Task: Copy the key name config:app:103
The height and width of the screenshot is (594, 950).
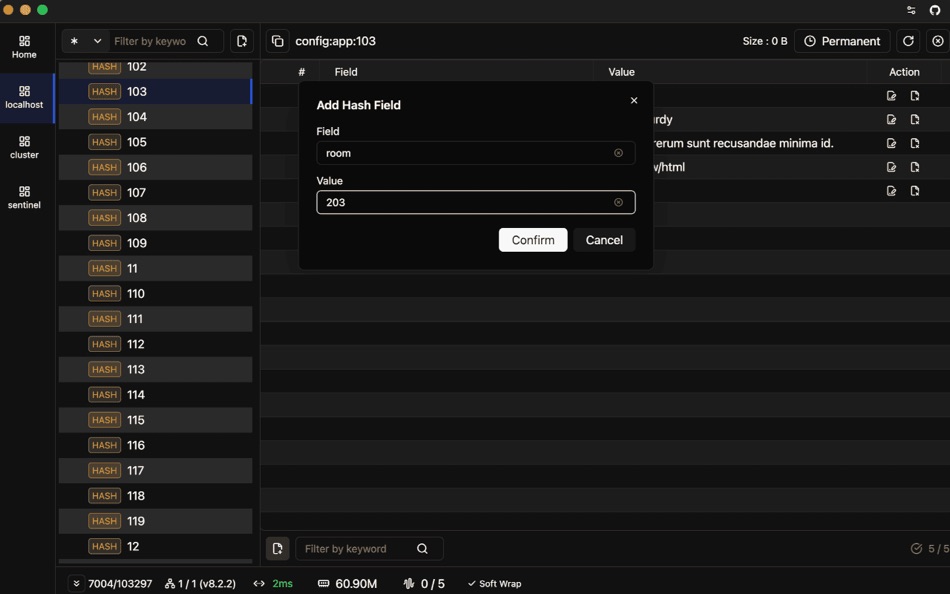Action: point(277,41)
